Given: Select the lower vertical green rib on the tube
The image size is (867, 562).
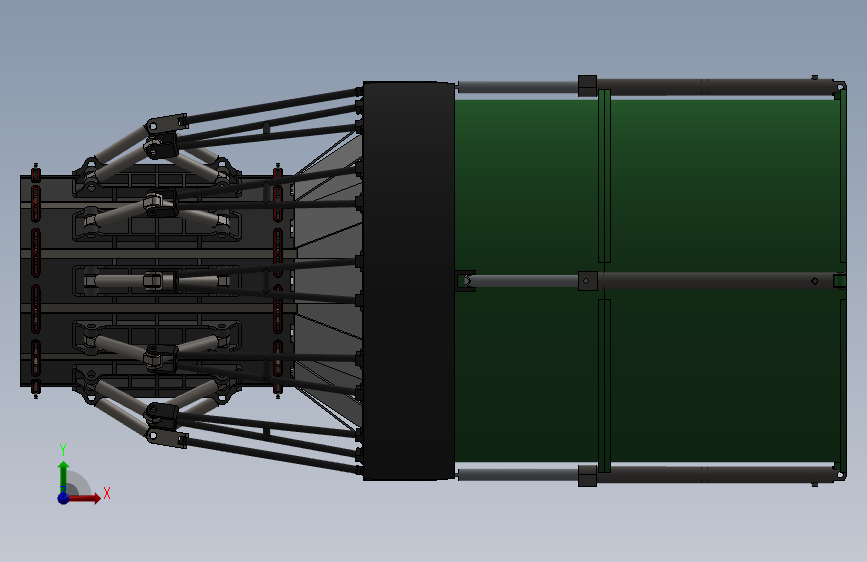Looking at the screenshot, I should coord(604,386).
